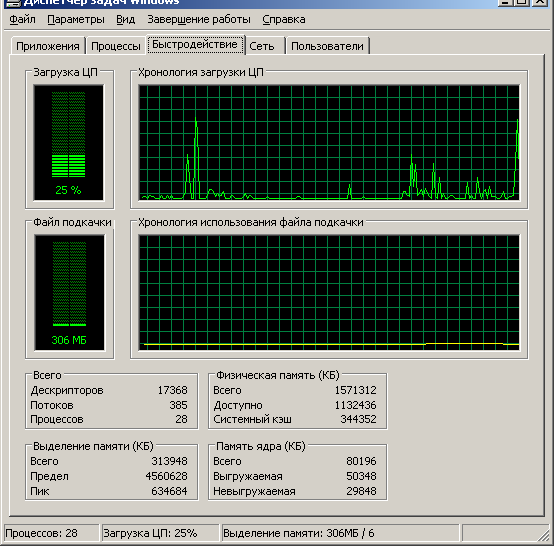The width and height of the screenshot is (554, 546).
Task: Open the Вид menu
Action: click(x=125, y=19)
